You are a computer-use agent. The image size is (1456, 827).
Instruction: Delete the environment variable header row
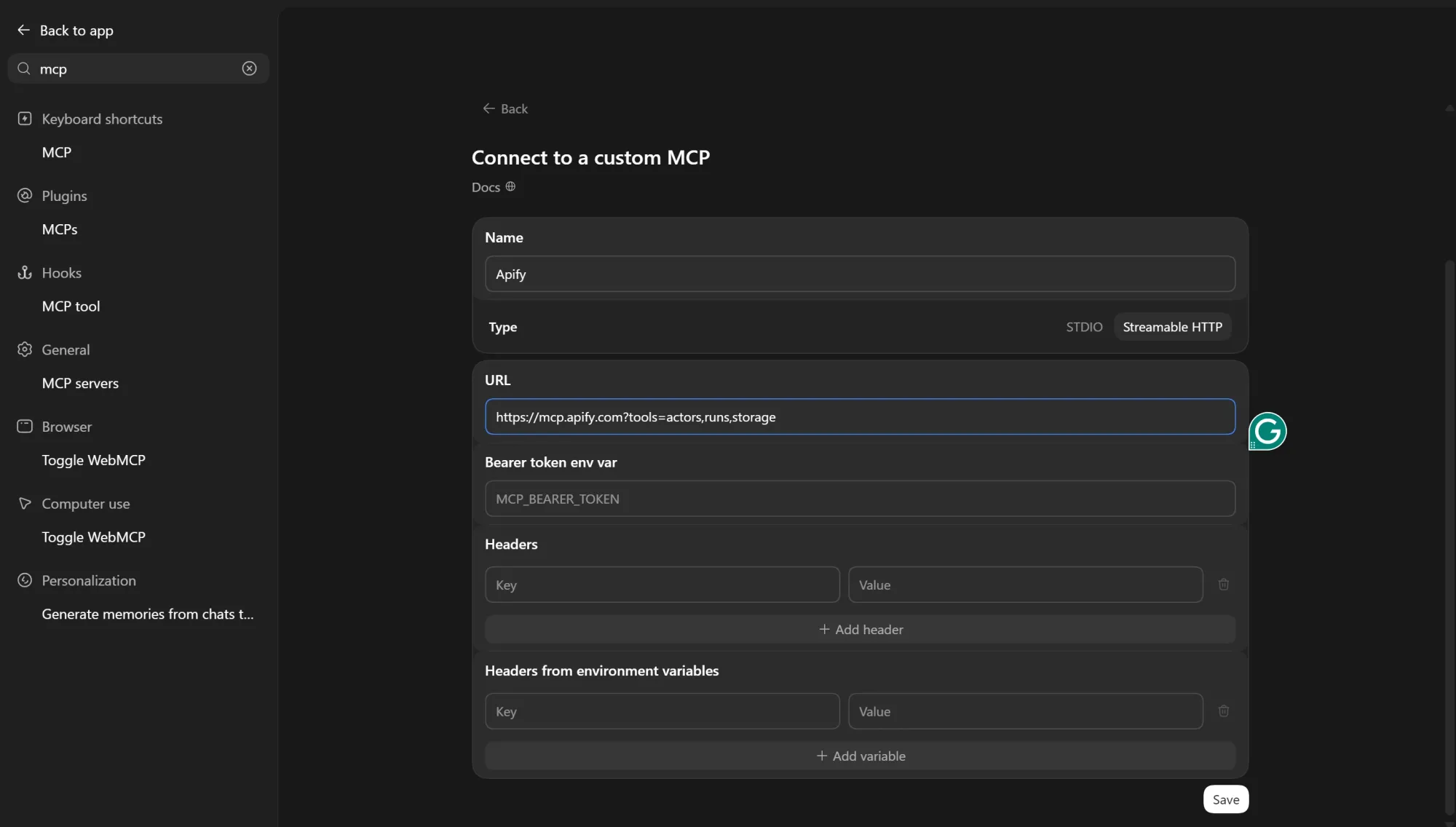[1224, 711]
